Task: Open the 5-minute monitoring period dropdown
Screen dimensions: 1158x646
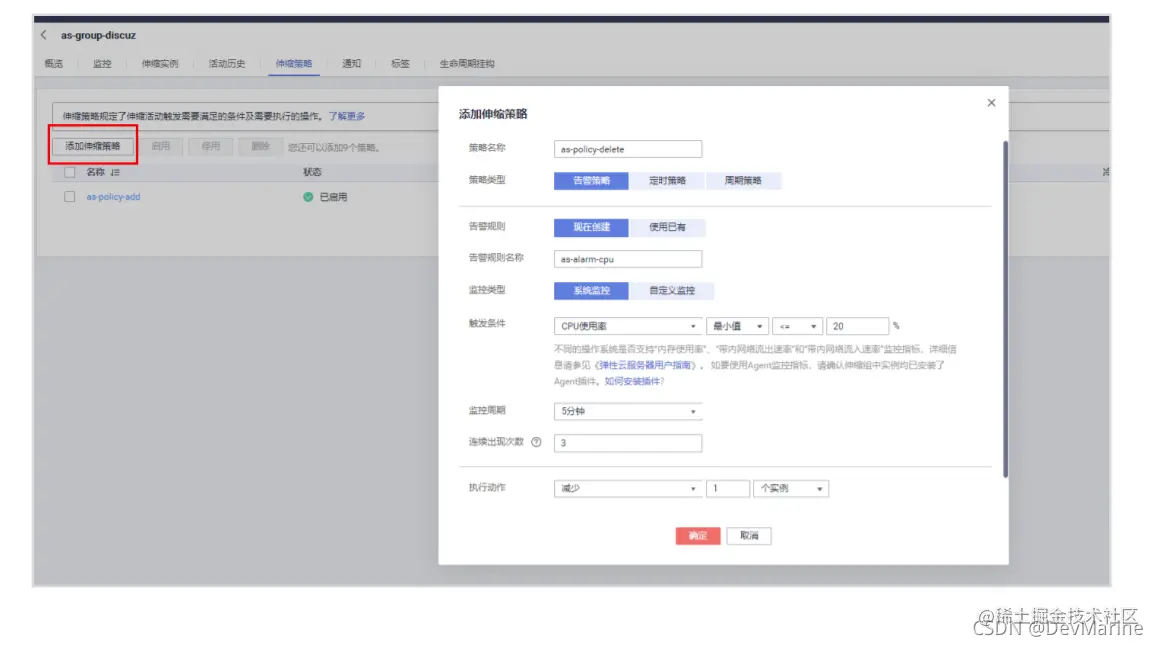Action: pyautogui.click(x=628, y=411)
